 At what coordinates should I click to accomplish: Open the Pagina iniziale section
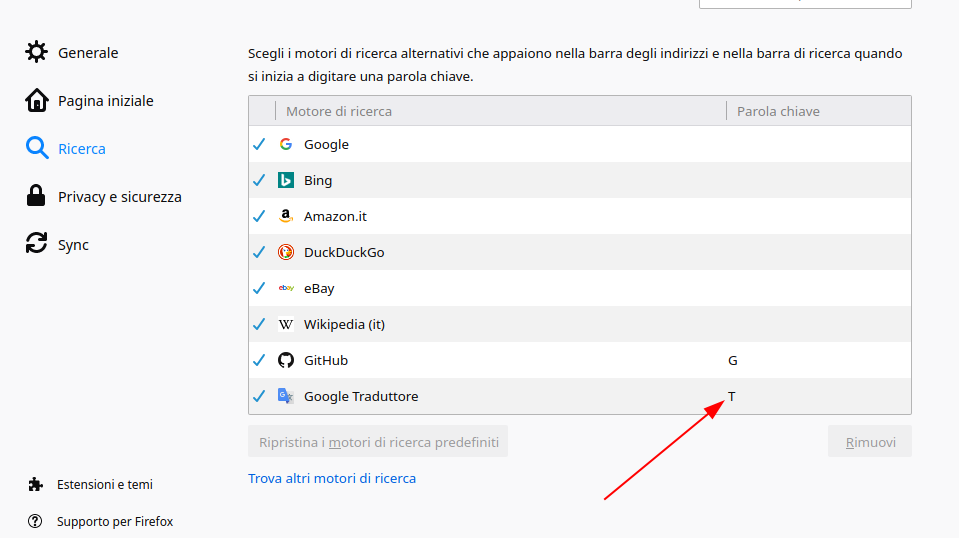[106, 101]
